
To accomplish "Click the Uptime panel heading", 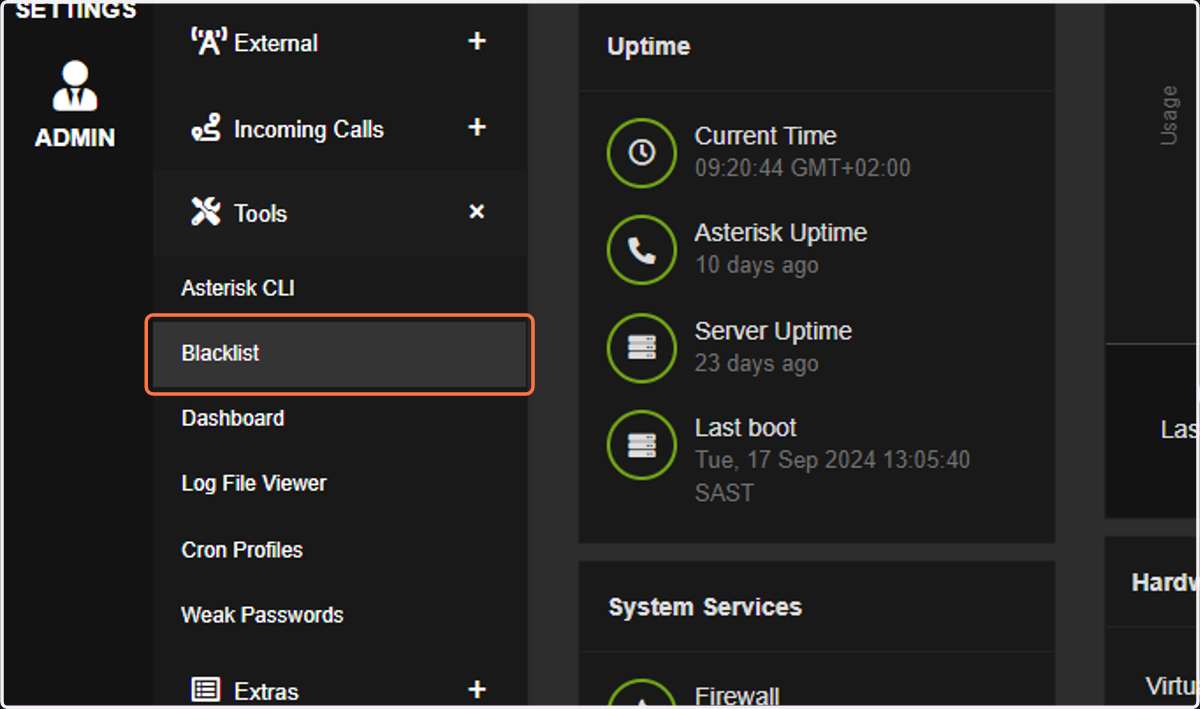I will [x=649, y=47].
